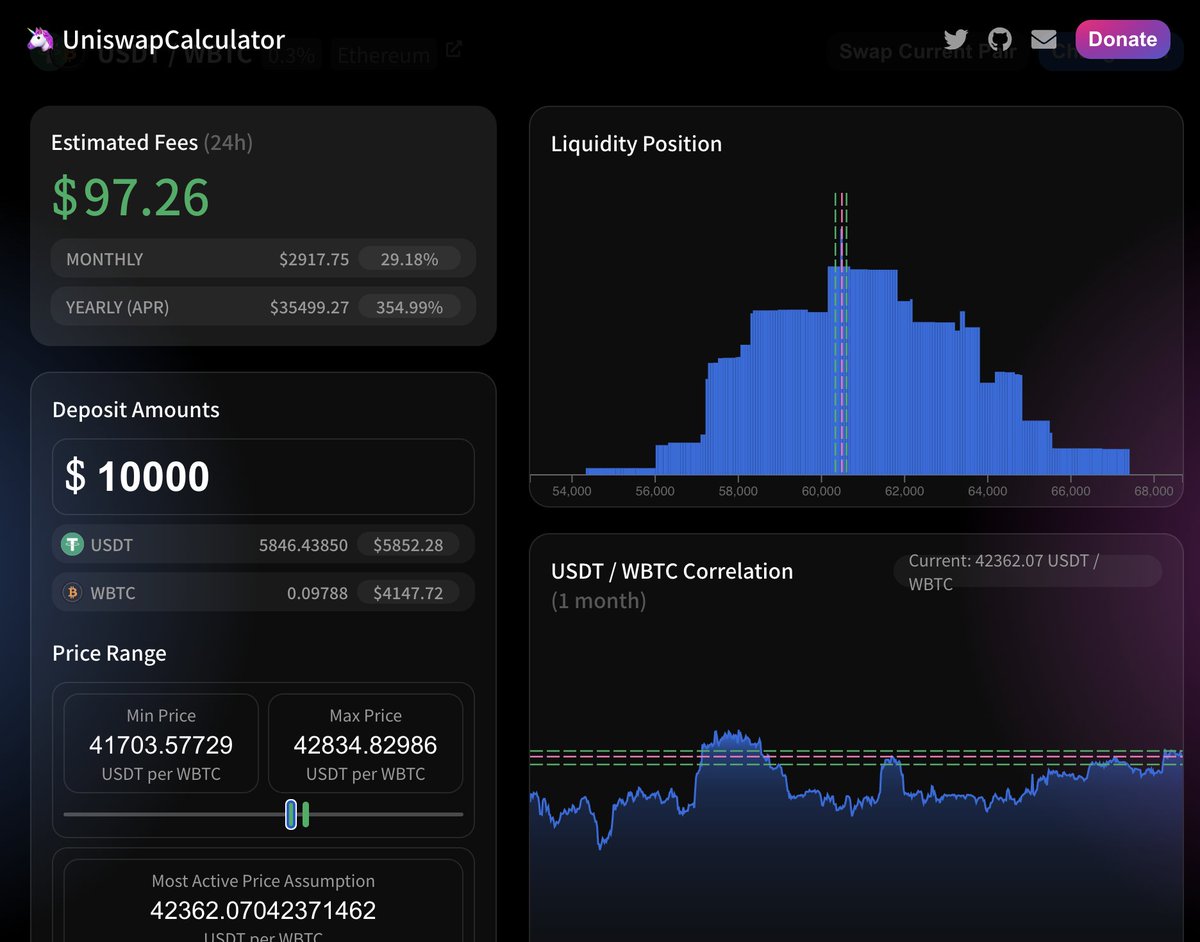Click the Ethereum network label
Image resolution: width=1200 pixels, height=942 pixels.
[384, 55]
